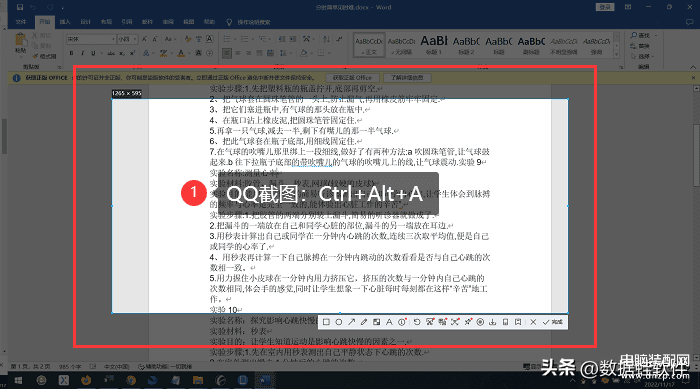Open the font name box showing 宋体
The image size is (700, 389).
coord(91,39)
